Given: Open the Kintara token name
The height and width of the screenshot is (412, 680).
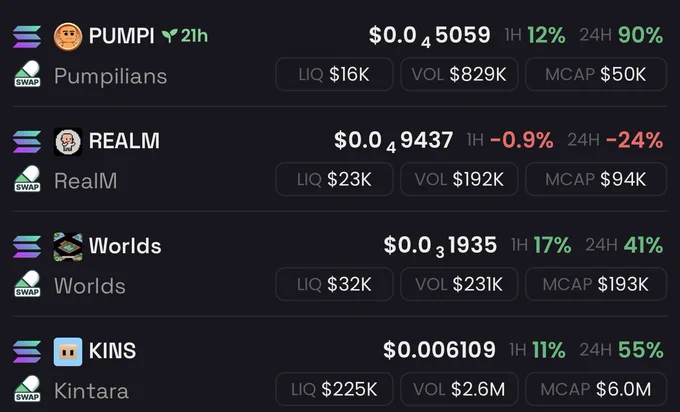Looking at the screenshot, I should [91, 391].
